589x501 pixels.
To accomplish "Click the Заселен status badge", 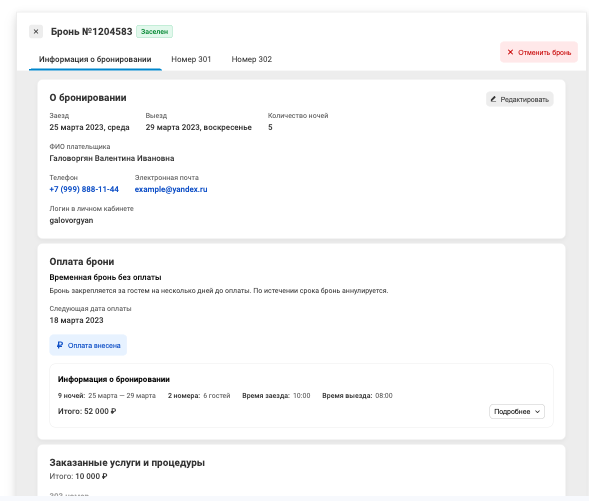I will [154, 32].
